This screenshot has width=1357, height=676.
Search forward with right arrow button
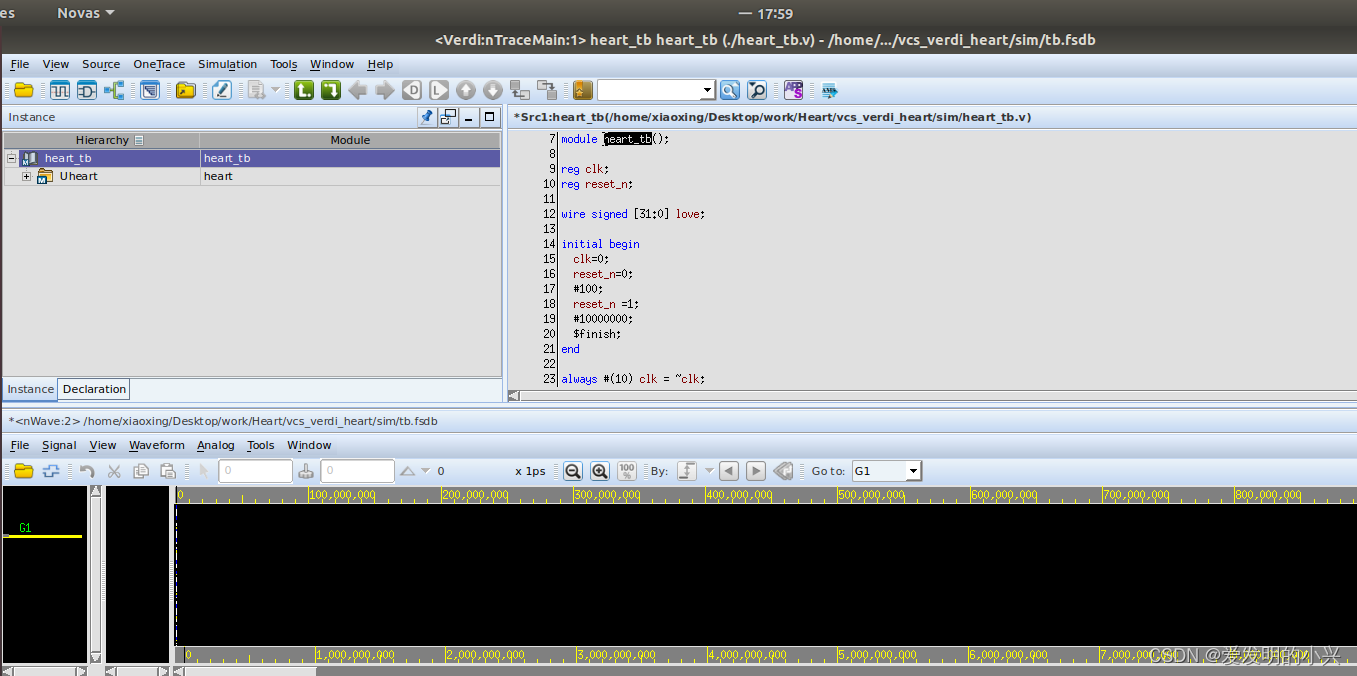[x=756, y=471]
